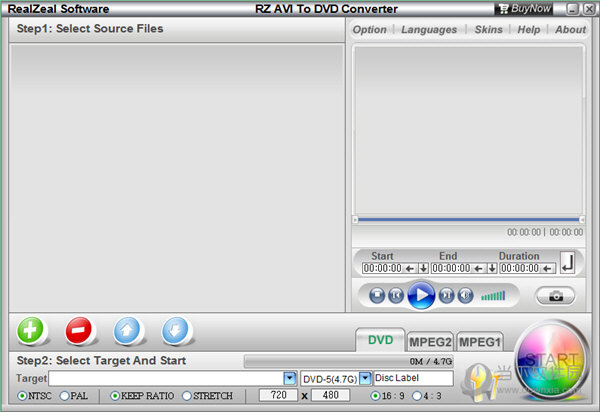The width and height of the screenshot is (600, 412).
Task: Select the STRETCH option
Action: point(187,396)
